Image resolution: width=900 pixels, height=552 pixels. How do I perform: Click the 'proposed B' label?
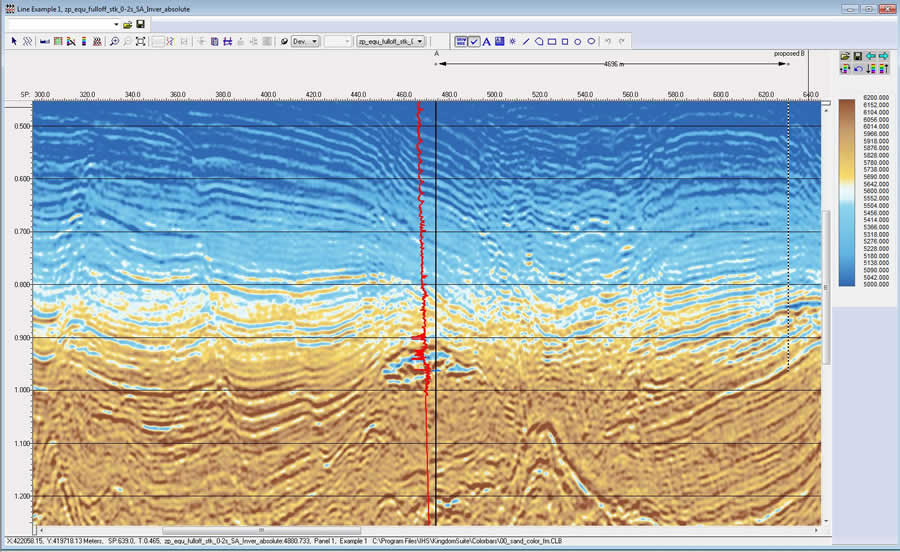[x=789, y=53]
